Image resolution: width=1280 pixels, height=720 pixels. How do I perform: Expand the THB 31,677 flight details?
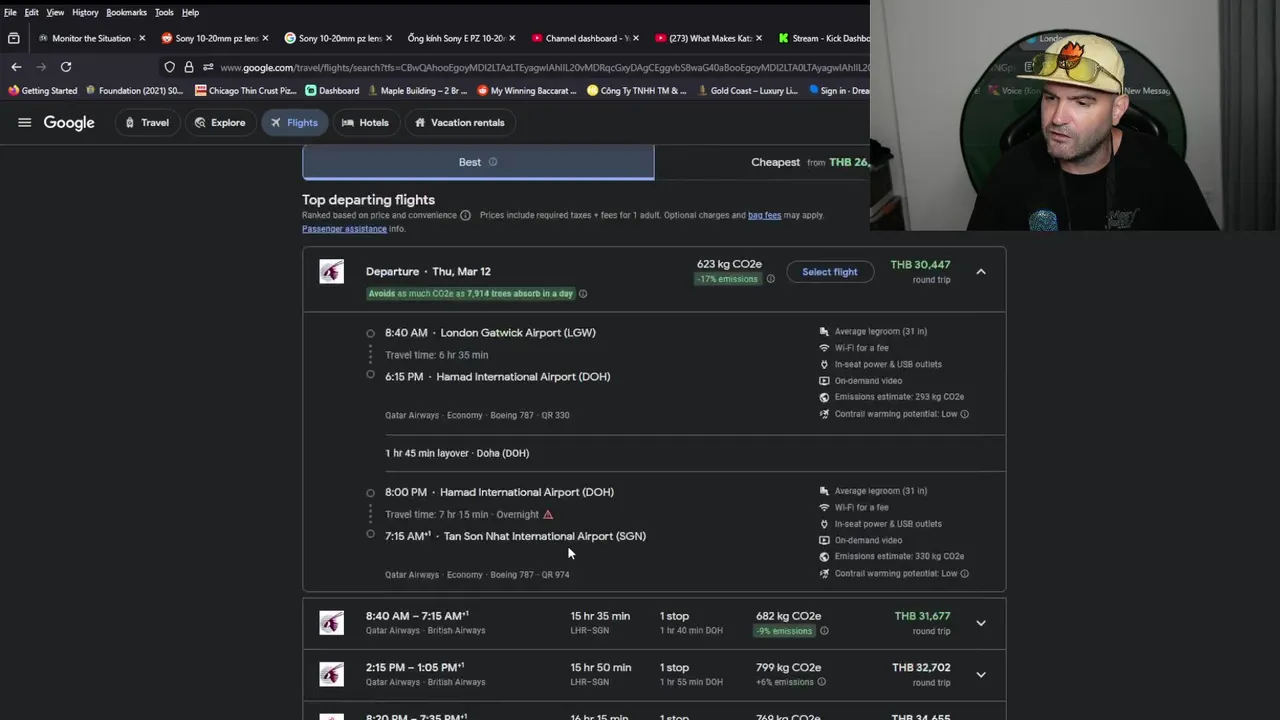[981, 623]
